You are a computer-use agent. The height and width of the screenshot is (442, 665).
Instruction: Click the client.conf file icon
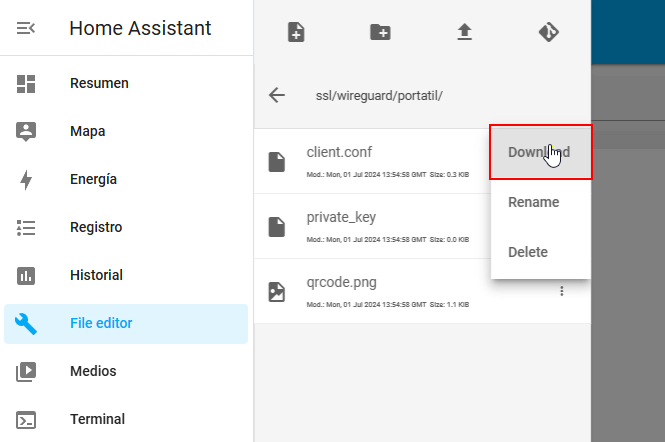pyautogui.click(x=277, y=162)
